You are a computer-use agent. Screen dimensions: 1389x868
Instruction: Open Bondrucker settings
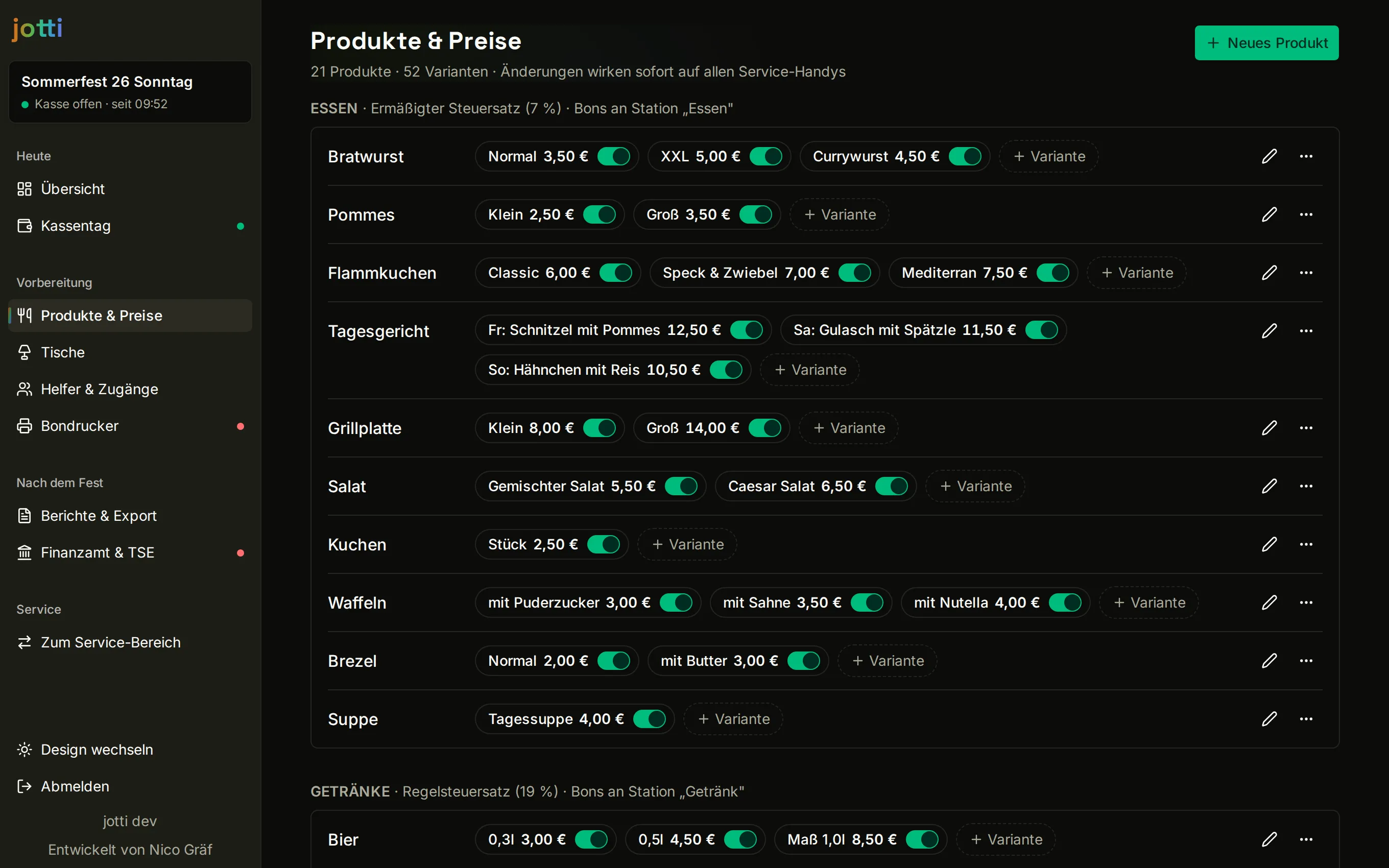[130, 426]
